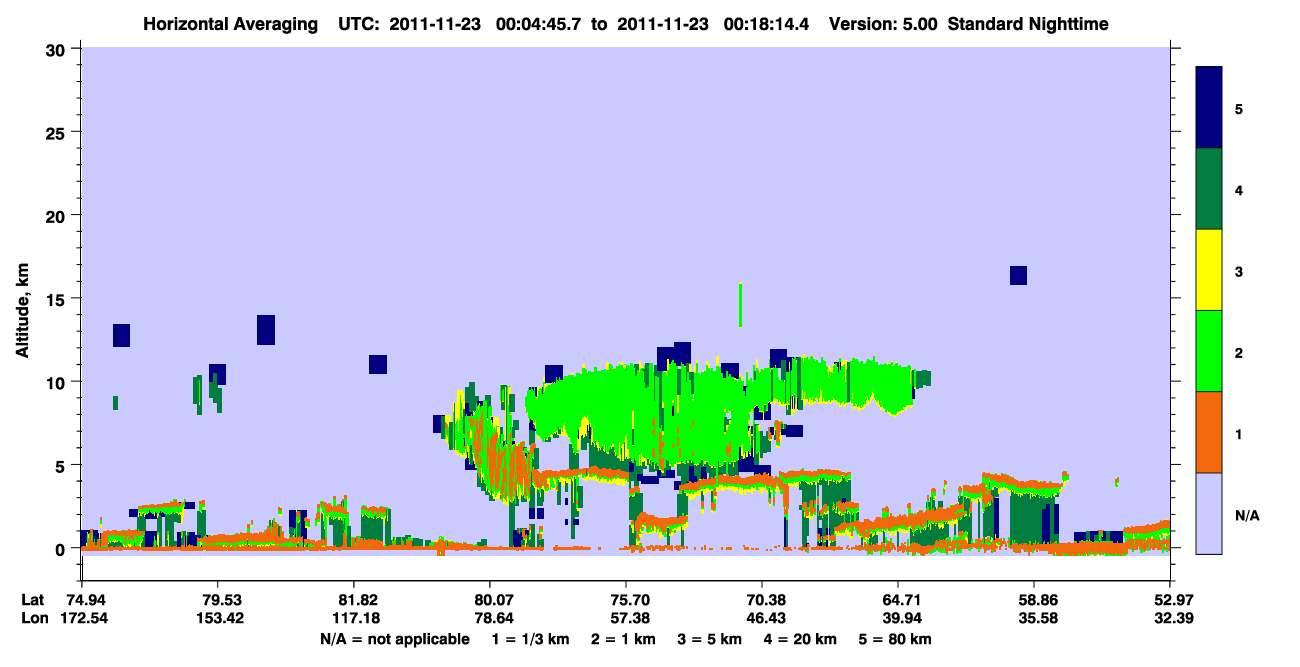Select the orange level 1 color bar segment
This screenshot has width=1300, height=667.
(1209, 432)
